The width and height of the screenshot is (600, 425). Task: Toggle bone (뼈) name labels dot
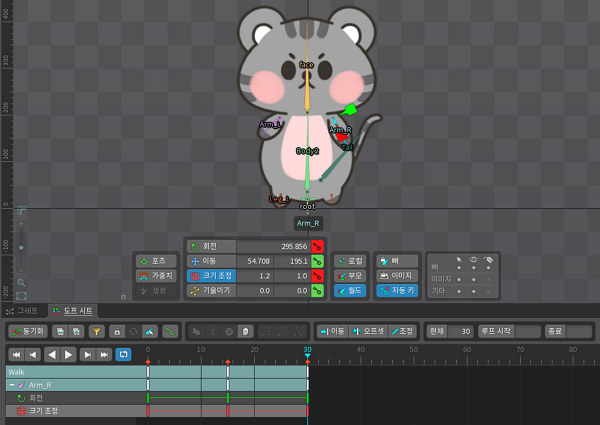pyautogui.click(x=488, y=267)
